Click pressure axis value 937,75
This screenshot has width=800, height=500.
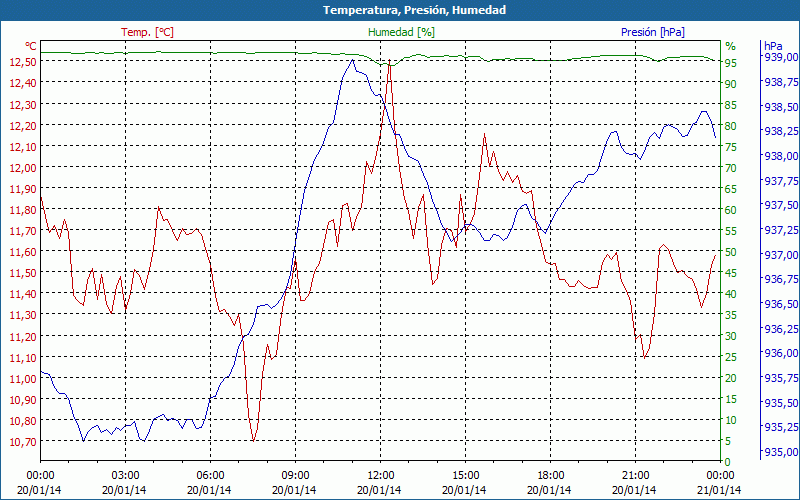(780, 181)
